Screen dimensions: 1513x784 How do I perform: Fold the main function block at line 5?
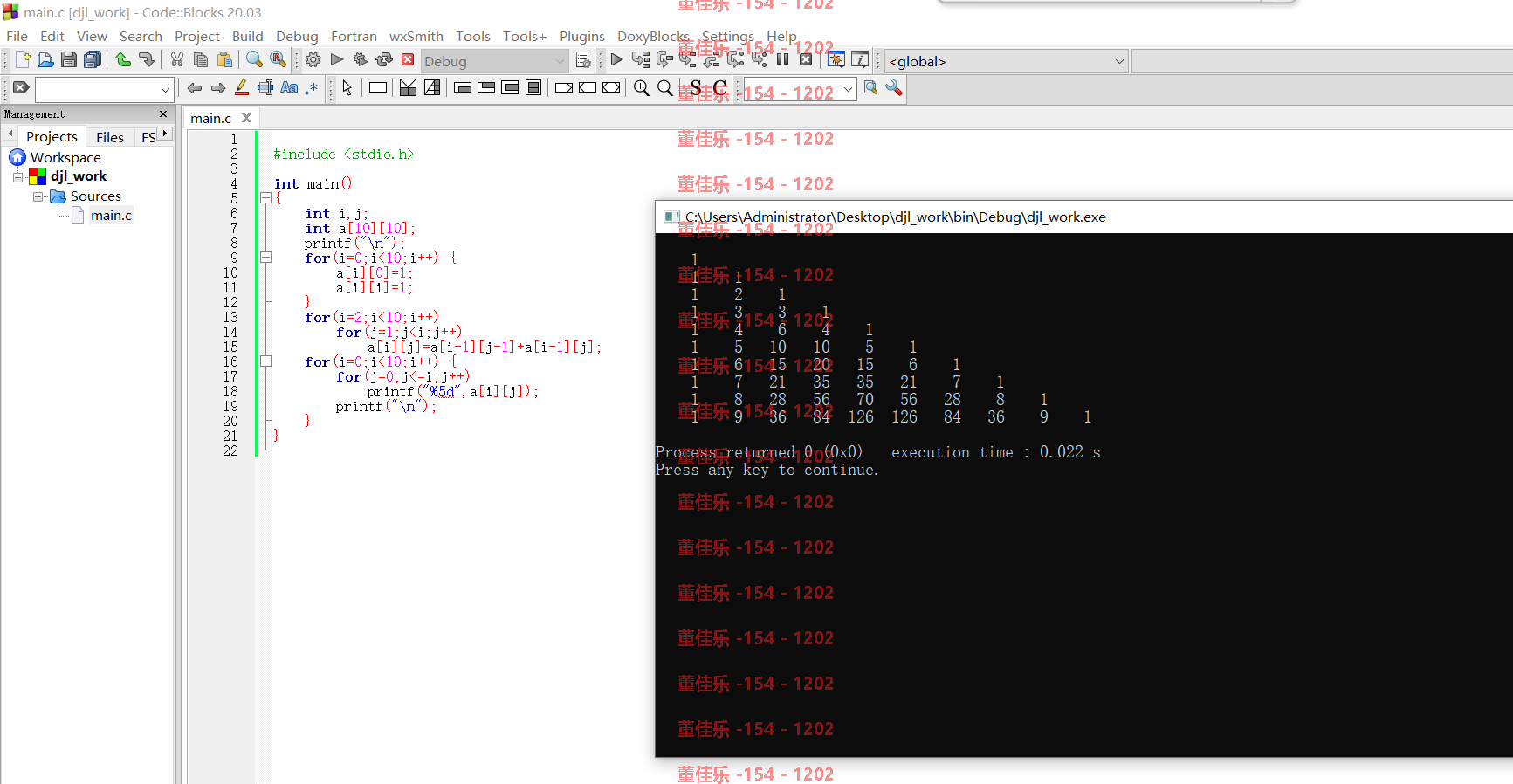coord(265,198)
